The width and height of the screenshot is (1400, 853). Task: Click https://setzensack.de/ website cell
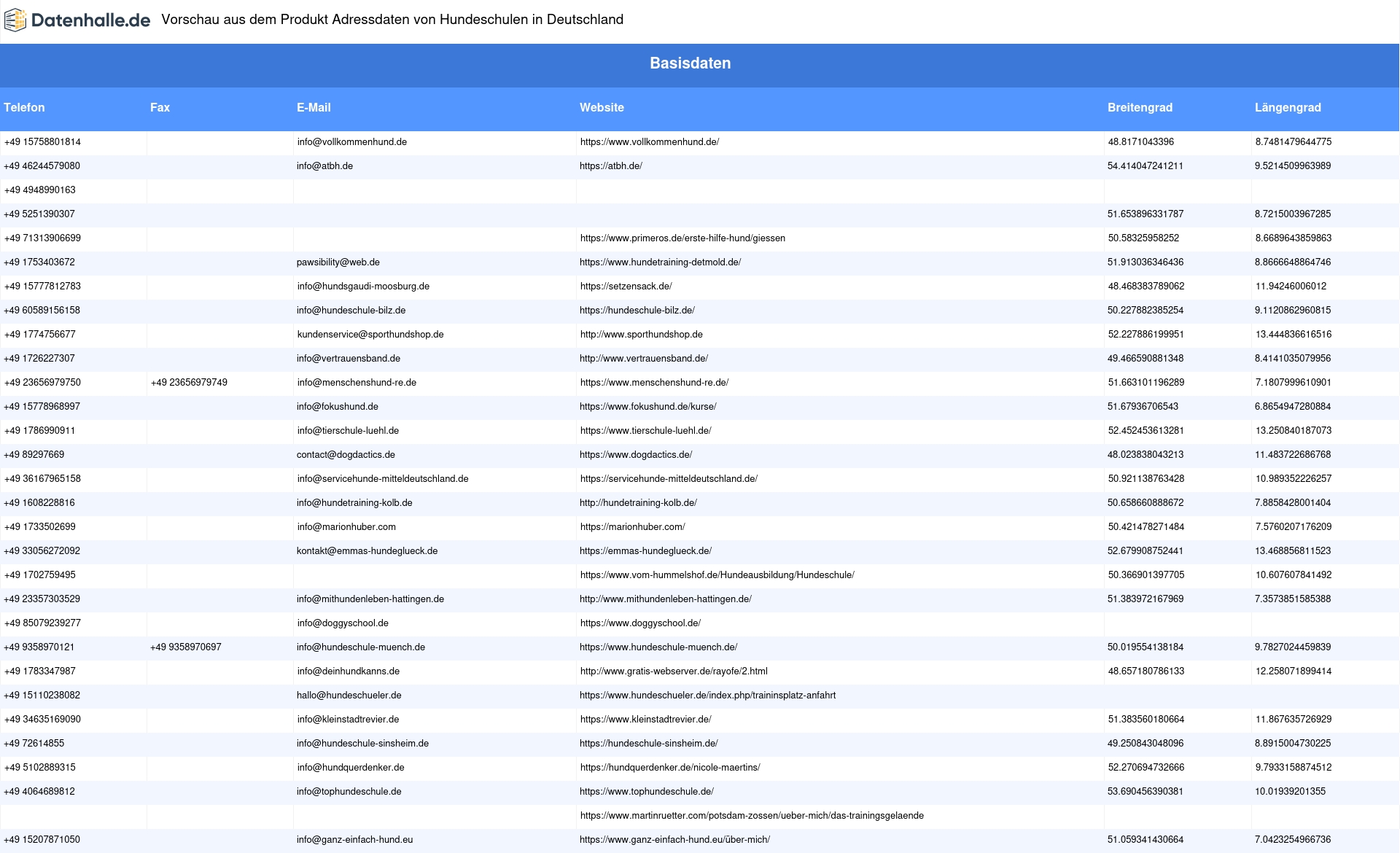[x=626, y=287]
